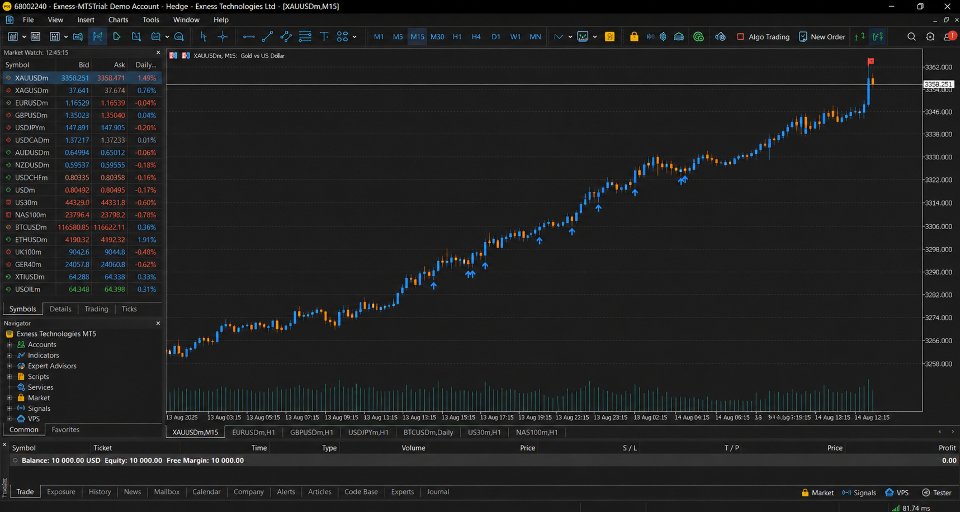Open account notifications icon with red badge
This screenshot has height=512, width=960.
coord(949,37)
